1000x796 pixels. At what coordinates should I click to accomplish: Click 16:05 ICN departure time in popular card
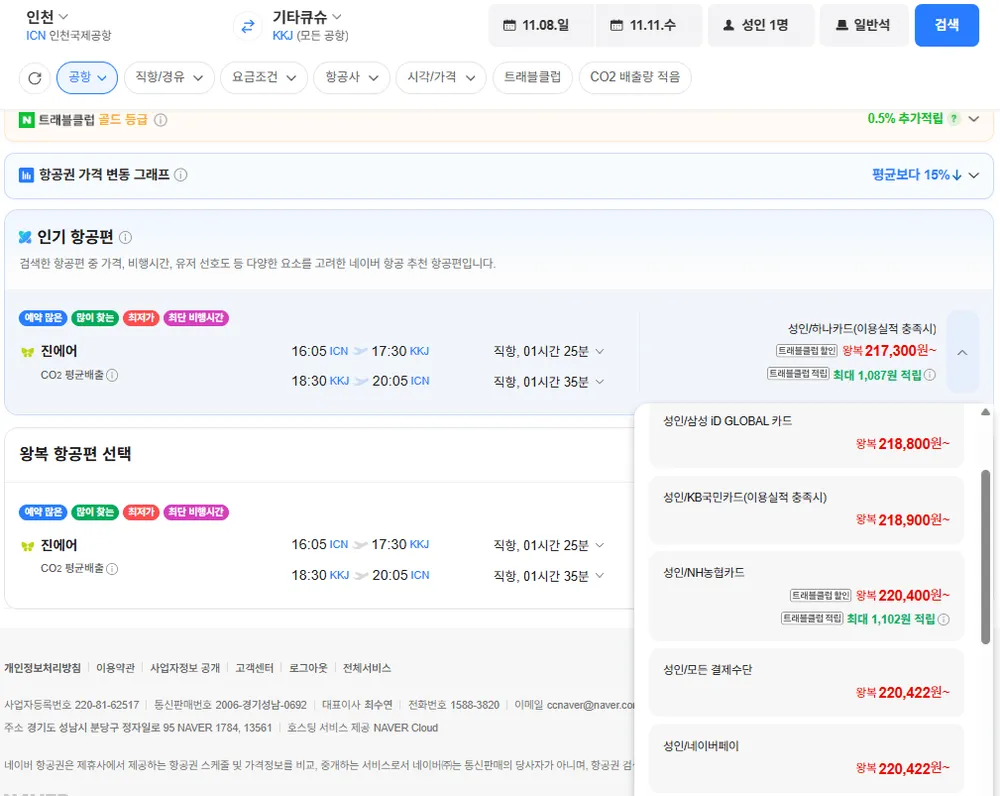(x=320, y=351)
